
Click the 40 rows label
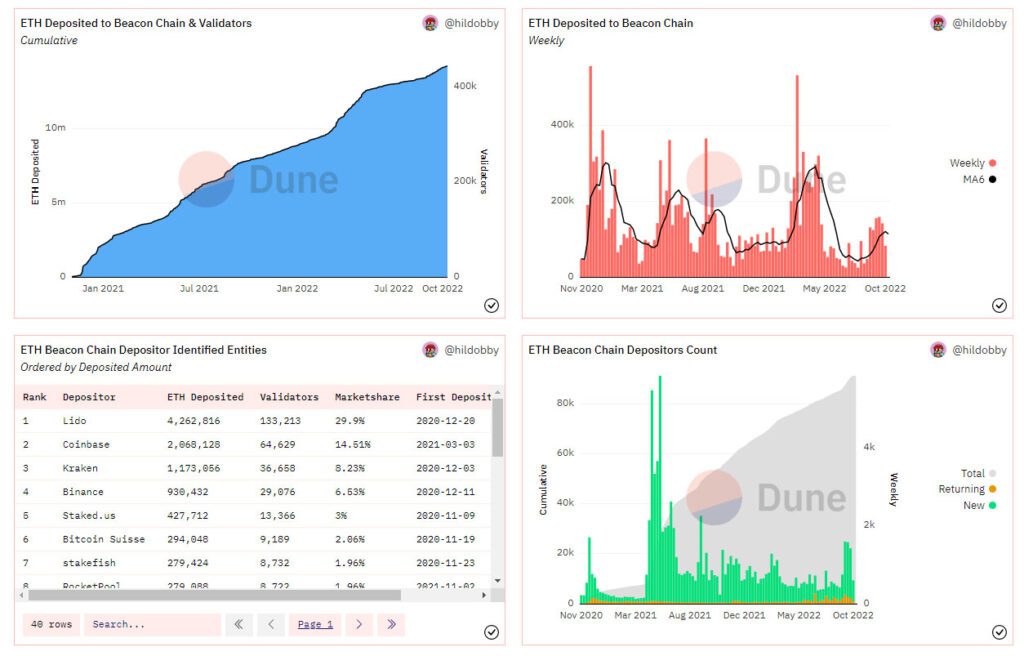(52, 625)
